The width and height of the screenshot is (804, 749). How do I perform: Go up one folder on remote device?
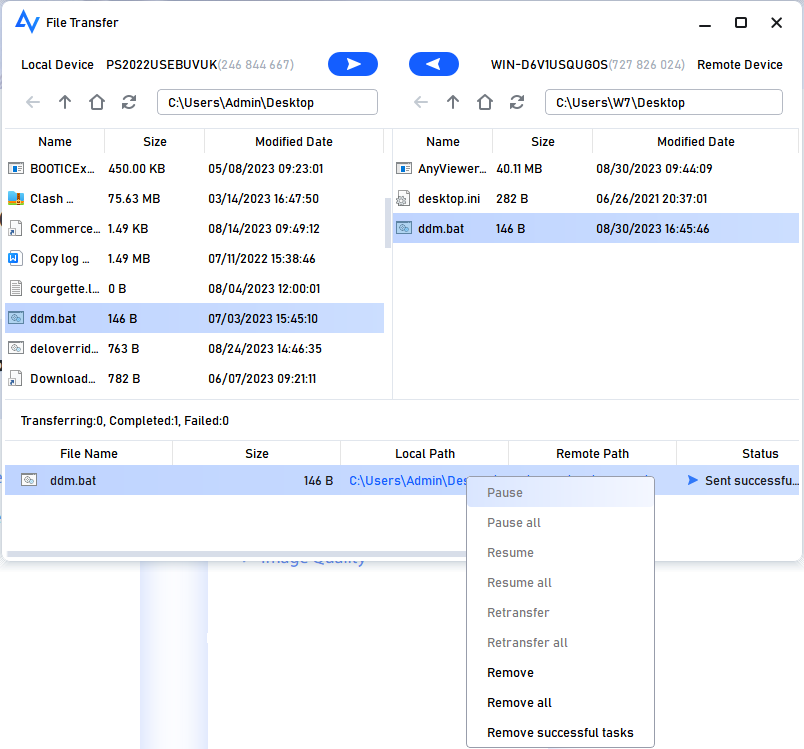(x=453, y=103)
